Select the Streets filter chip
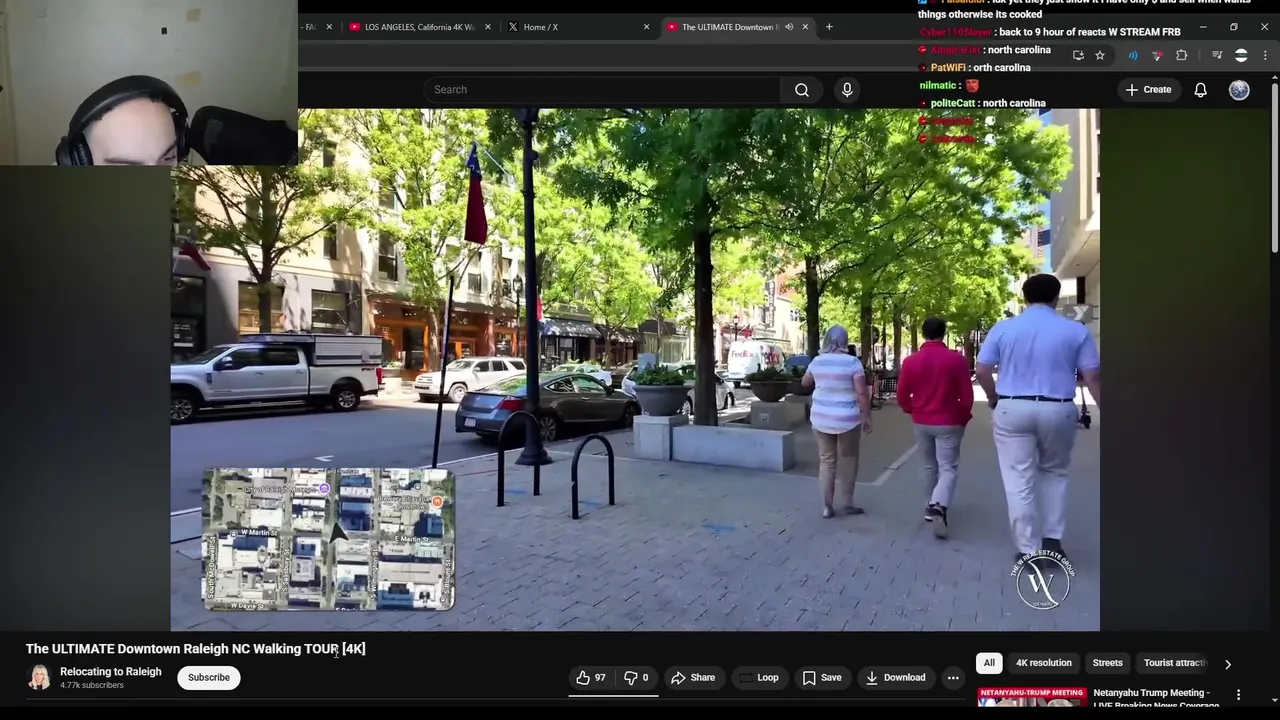The height and width of the screenshot is (720, 1280). (1107, 663)
